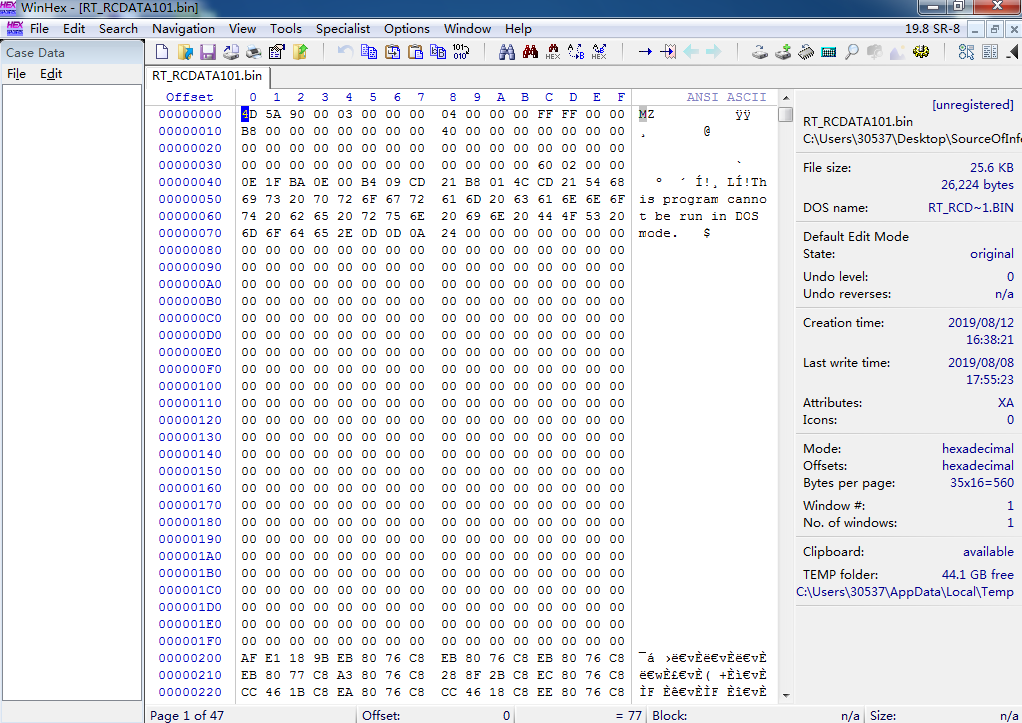Viewport: 1022px width, 723px height.
Task: Click the Offset field in status bar
Action: tap(435, 715)
